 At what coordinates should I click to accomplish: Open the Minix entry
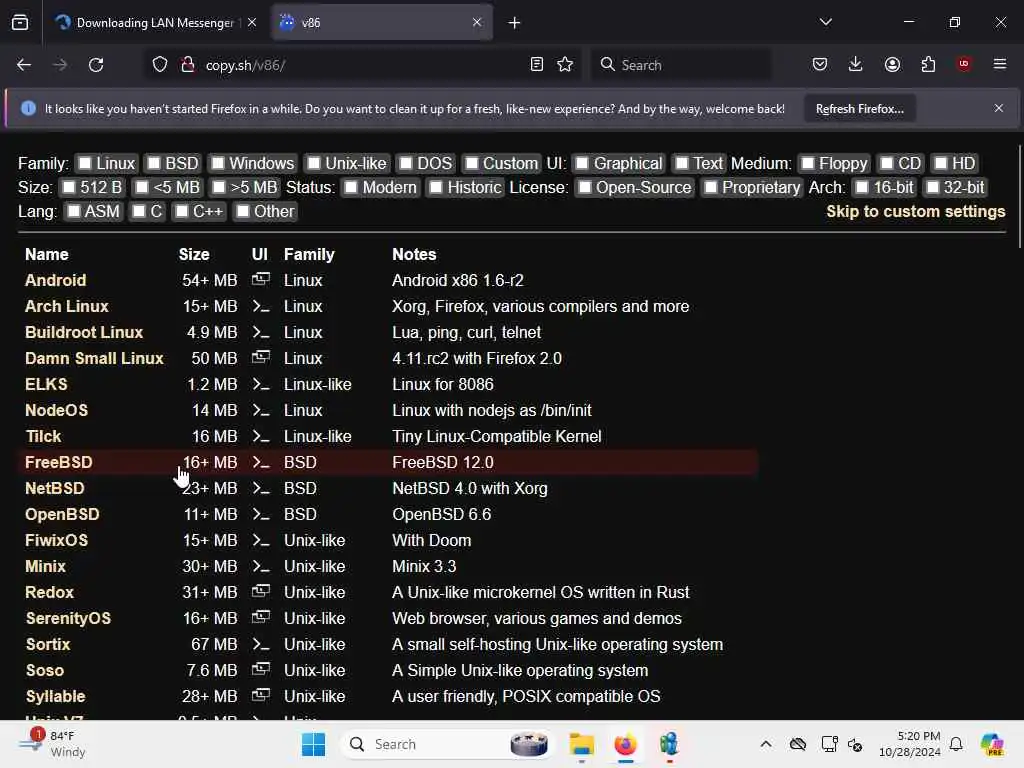point(45,566)
